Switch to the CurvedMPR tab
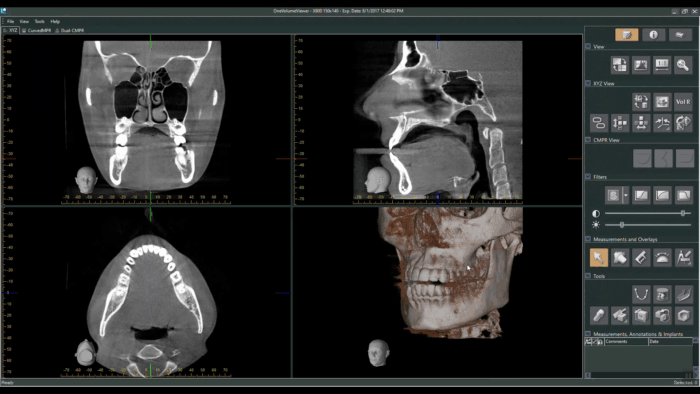This screenshot has width=700, height=394. coord(37,30)
